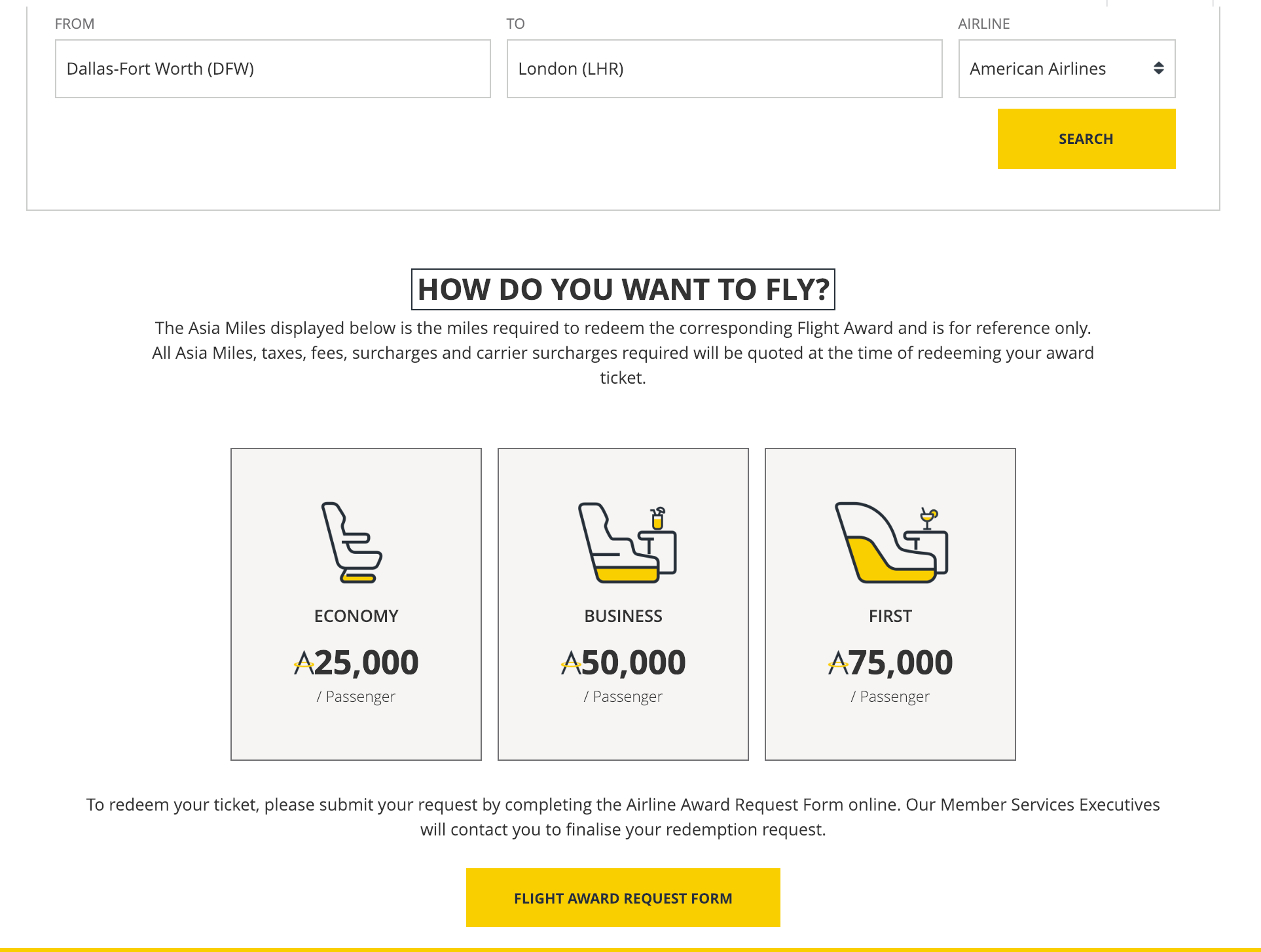The width and height of the screenshot is (1261, 952).
Task: Click "/ Passenger" text under Economy
Action: click(356, 697)
